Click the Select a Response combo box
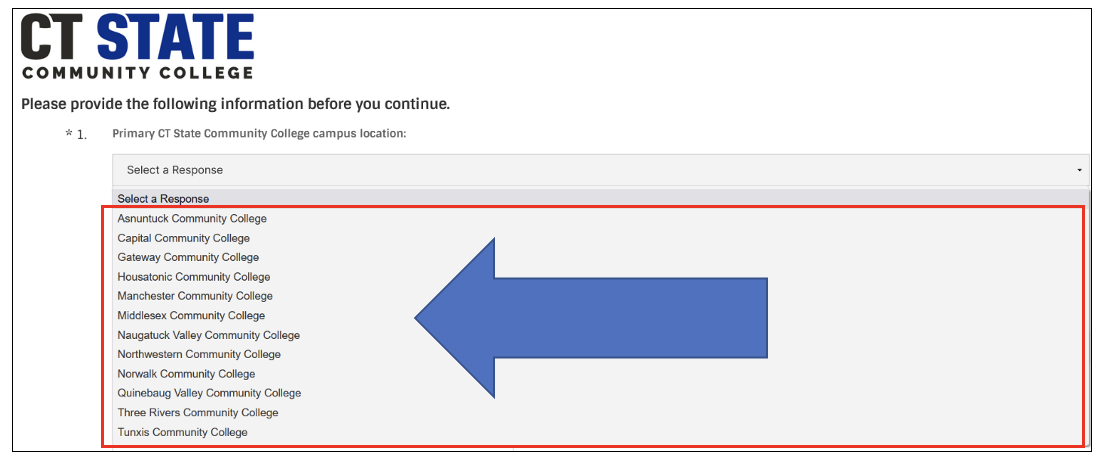This screenshot has width=1110, height=462. (600, 170)
